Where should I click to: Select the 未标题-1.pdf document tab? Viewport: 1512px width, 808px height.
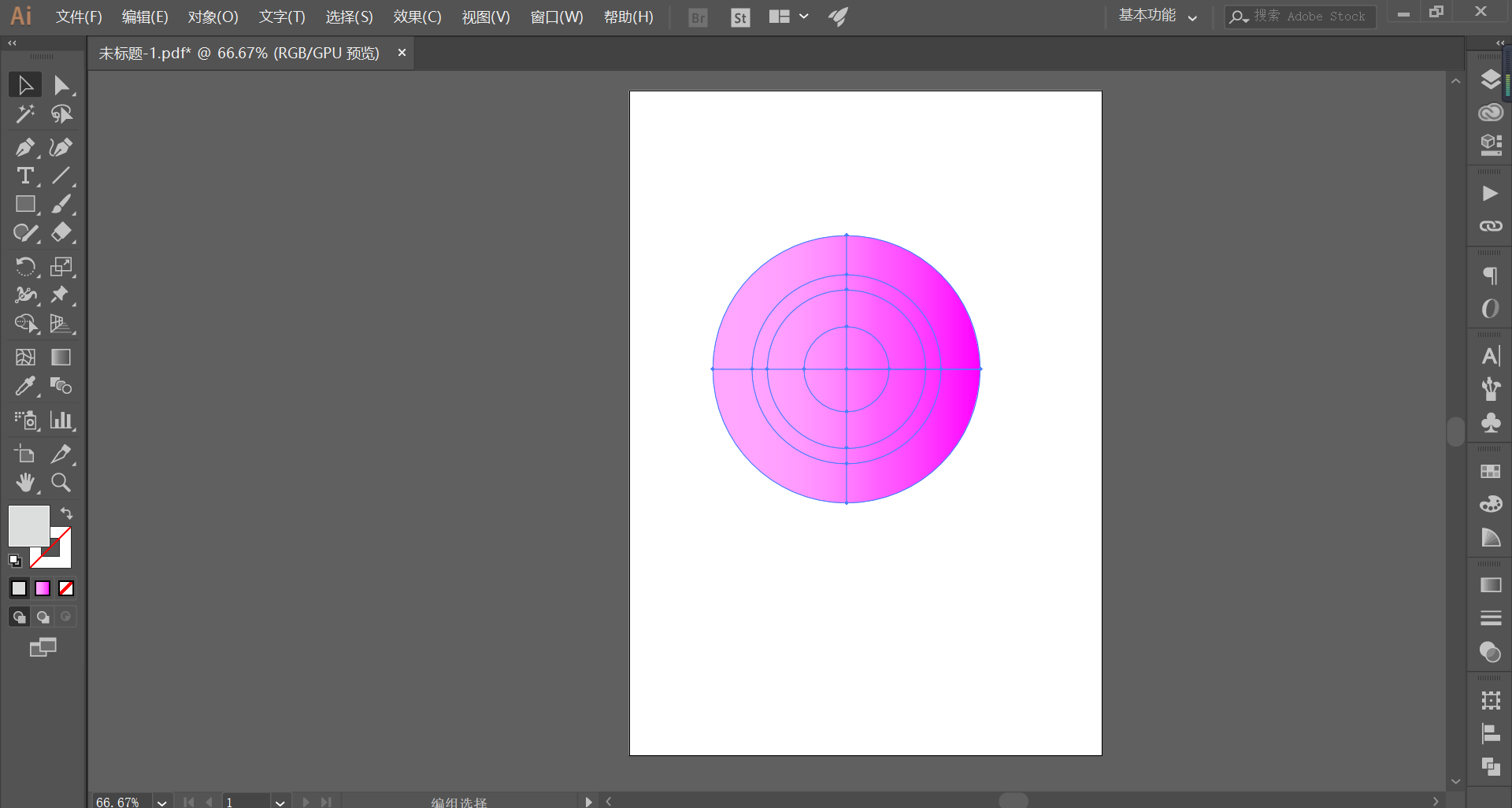(239, 53)
